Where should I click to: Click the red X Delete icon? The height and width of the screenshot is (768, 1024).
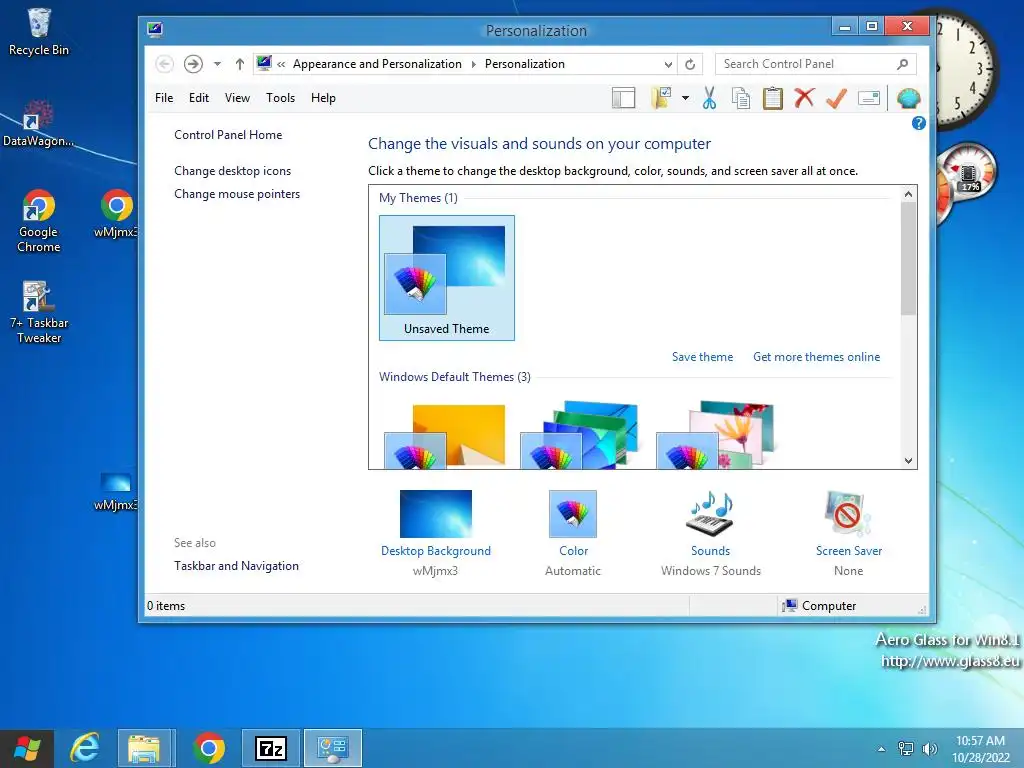point(805,98)
